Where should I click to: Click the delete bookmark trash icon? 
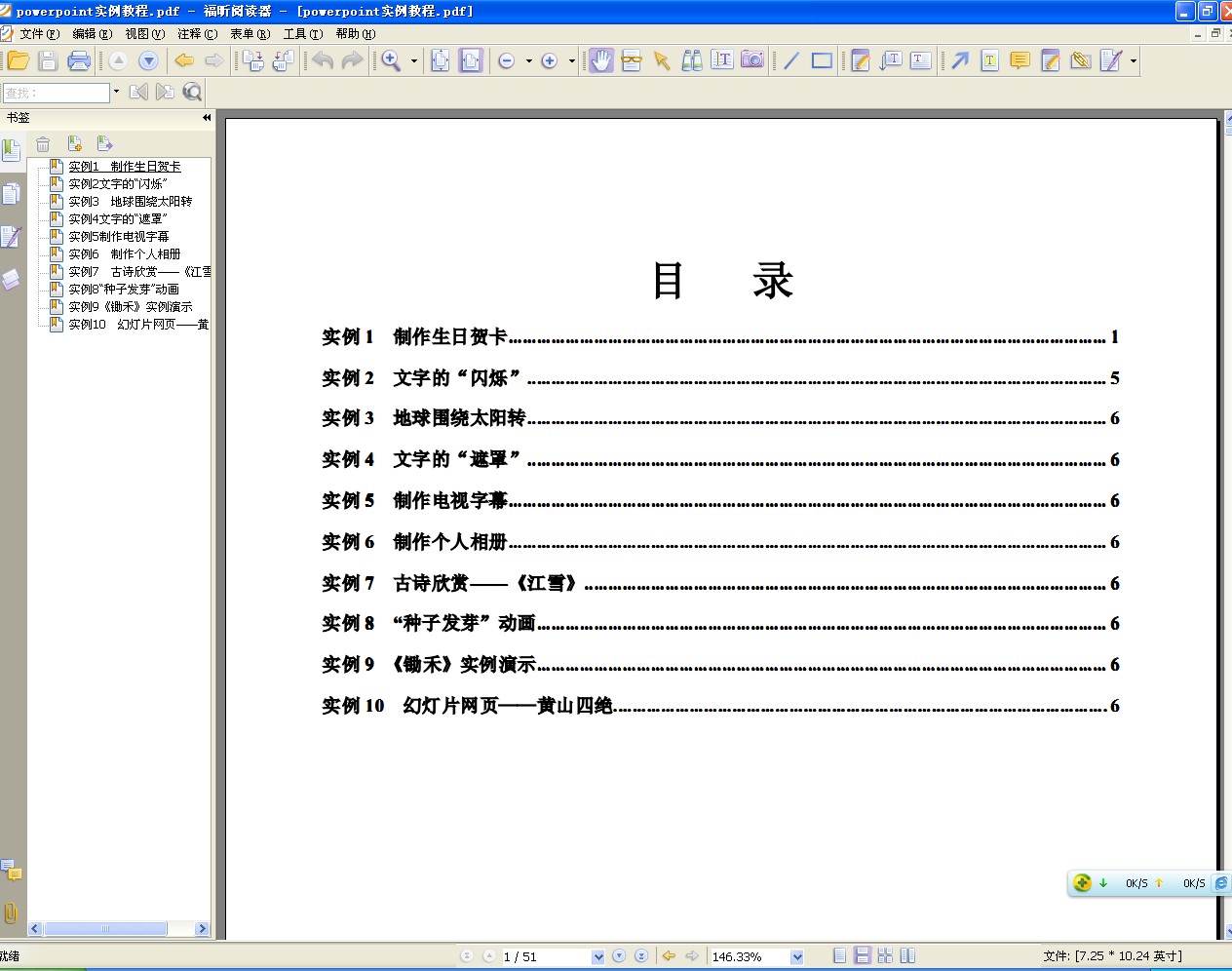click(43, 144)
